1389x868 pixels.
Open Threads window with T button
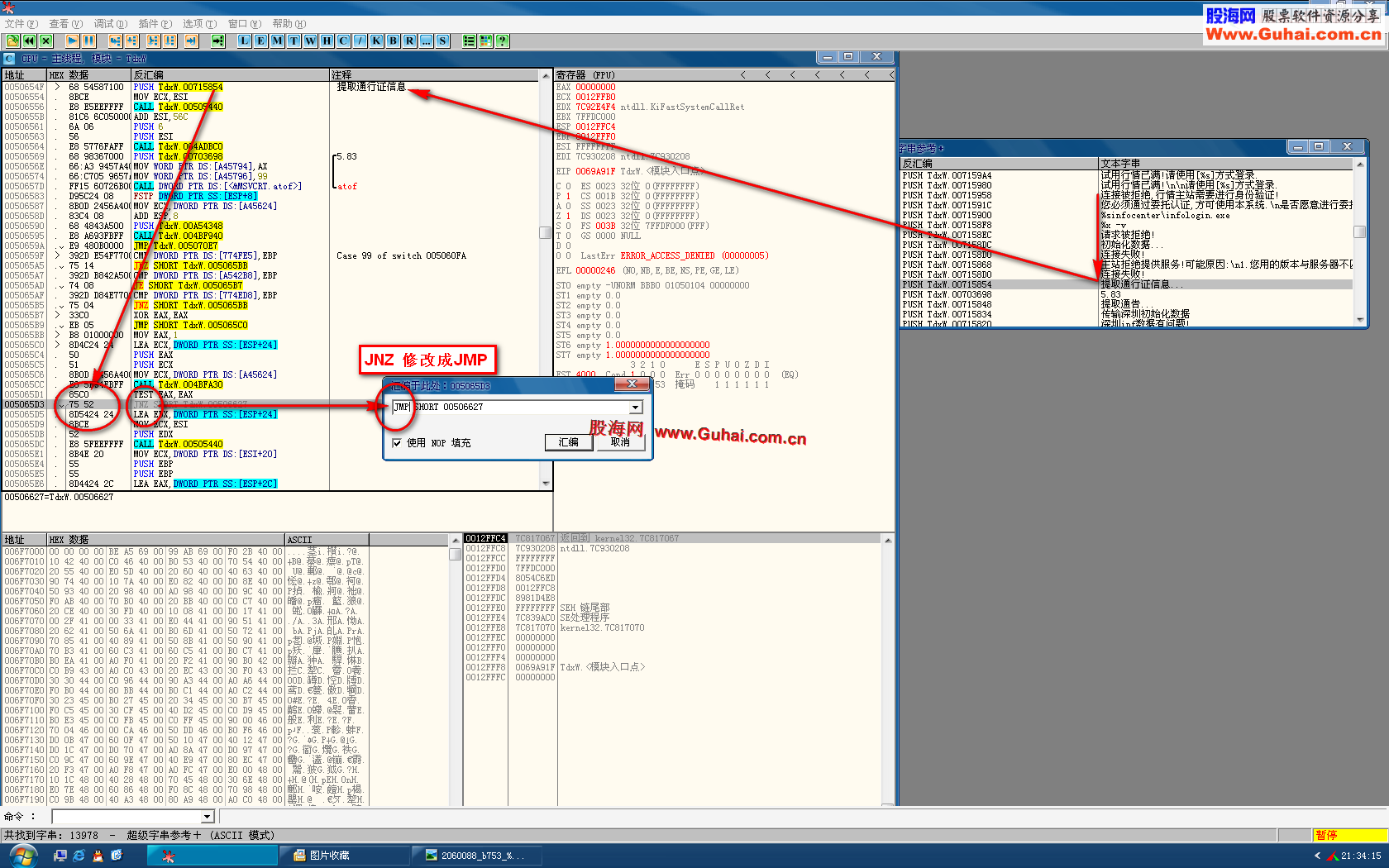[294, 41]
